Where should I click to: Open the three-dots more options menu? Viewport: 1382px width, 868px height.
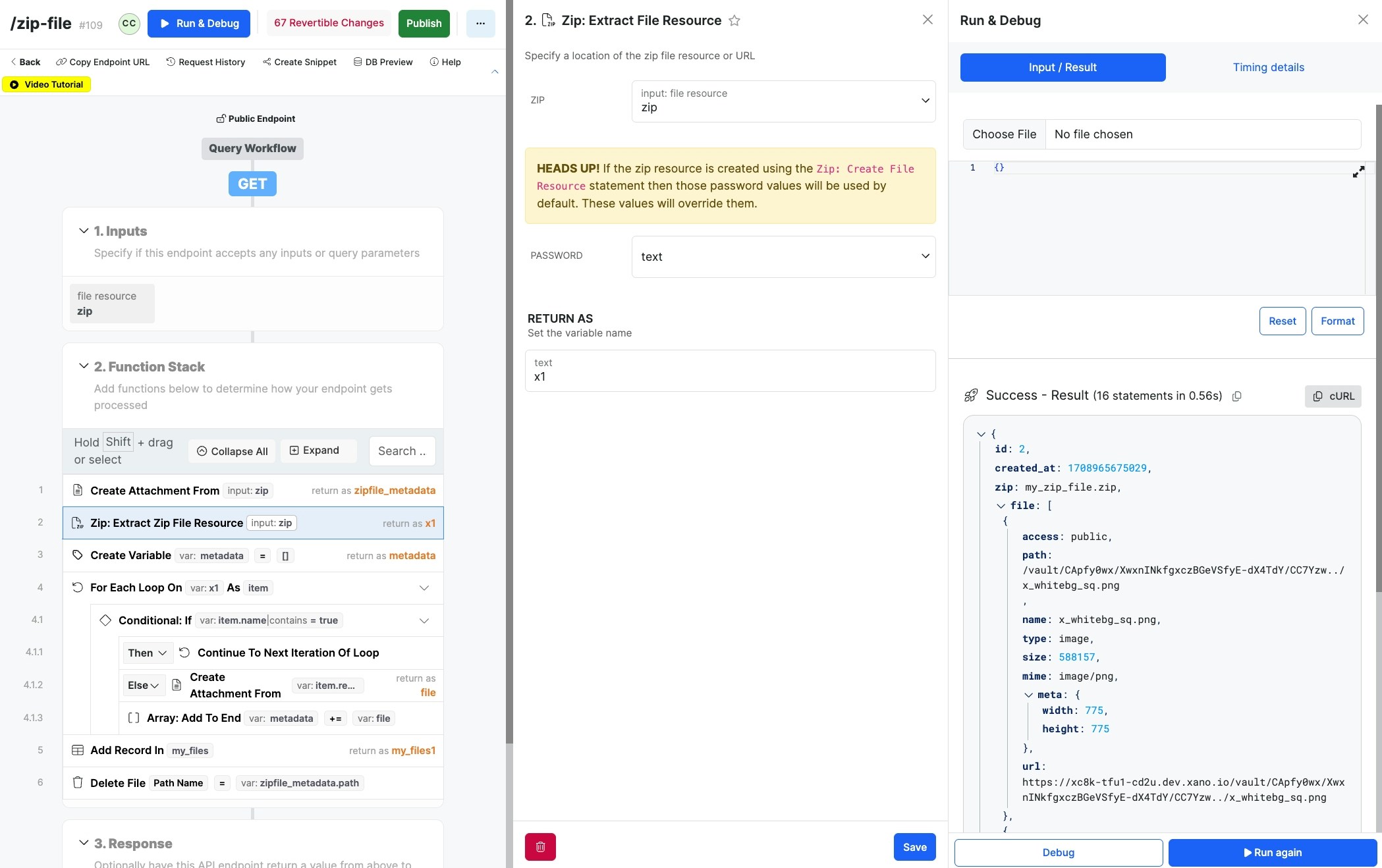[480, 24]
